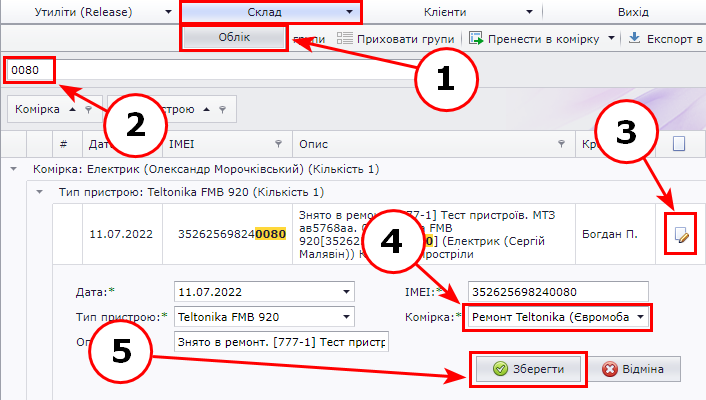
Task: Open the Клієнти menu
Action: (445, 12)
